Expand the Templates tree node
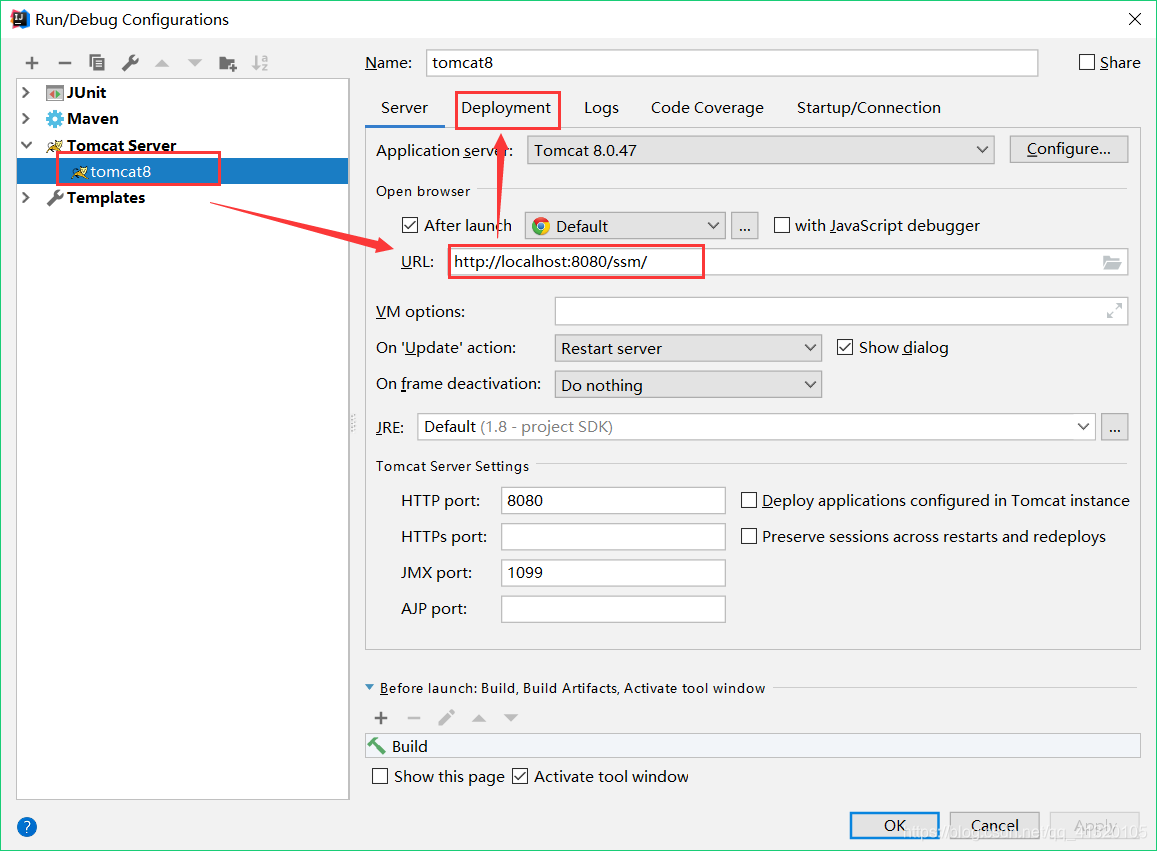This screenshot has height=851, width=1157. (27, 198)
